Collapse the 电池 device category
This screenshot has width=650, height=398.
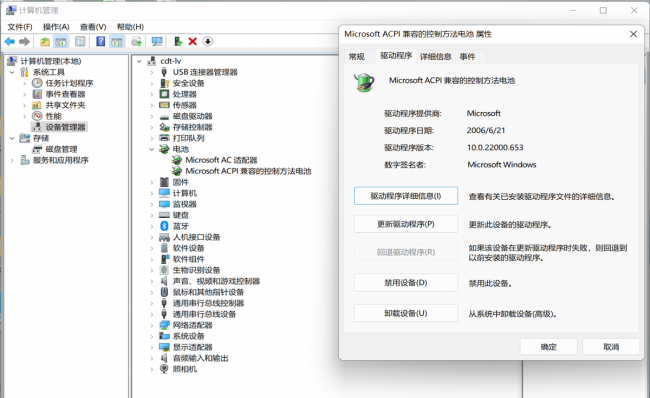152,149
